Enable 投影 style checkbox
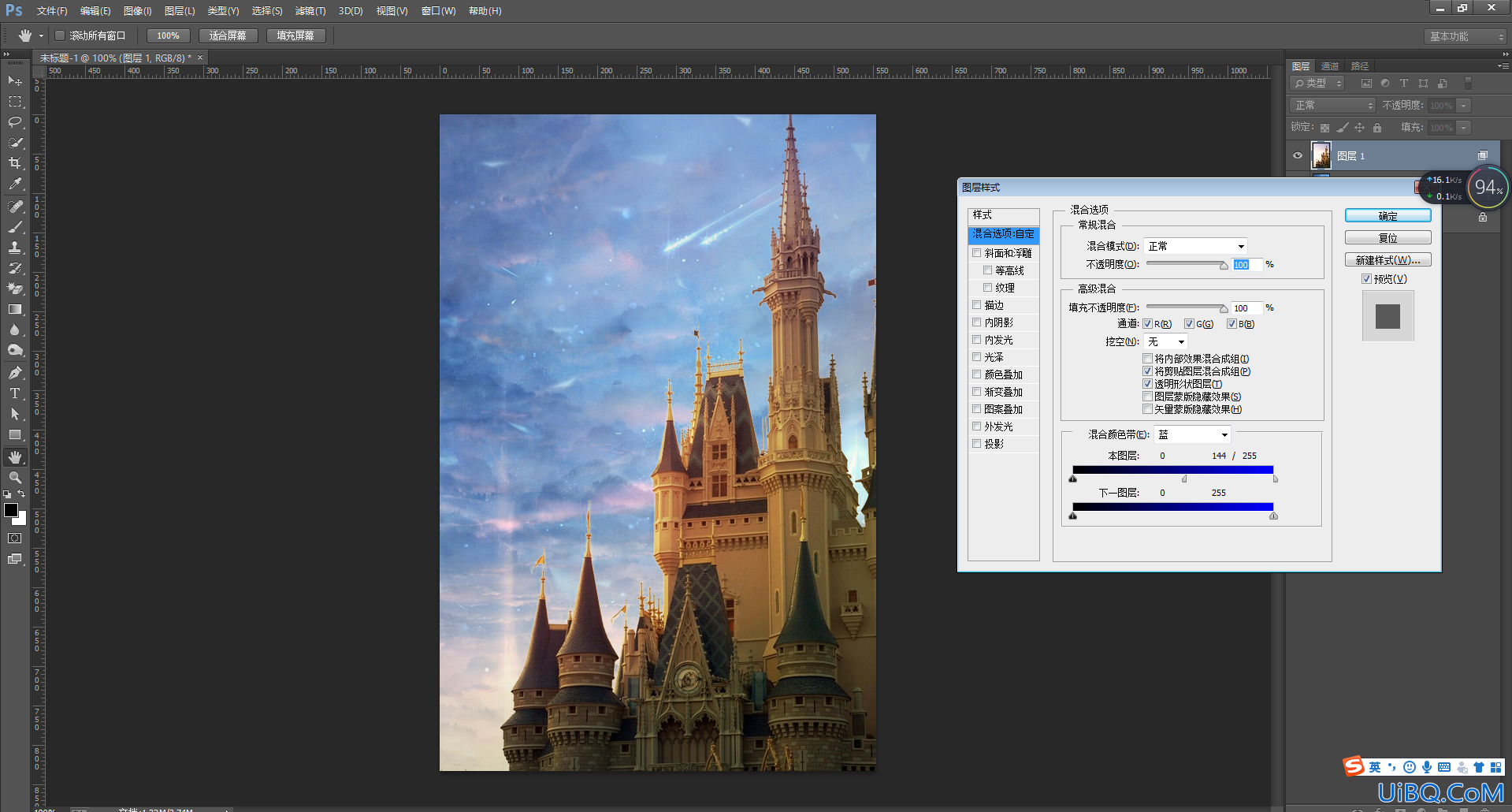 977,444
